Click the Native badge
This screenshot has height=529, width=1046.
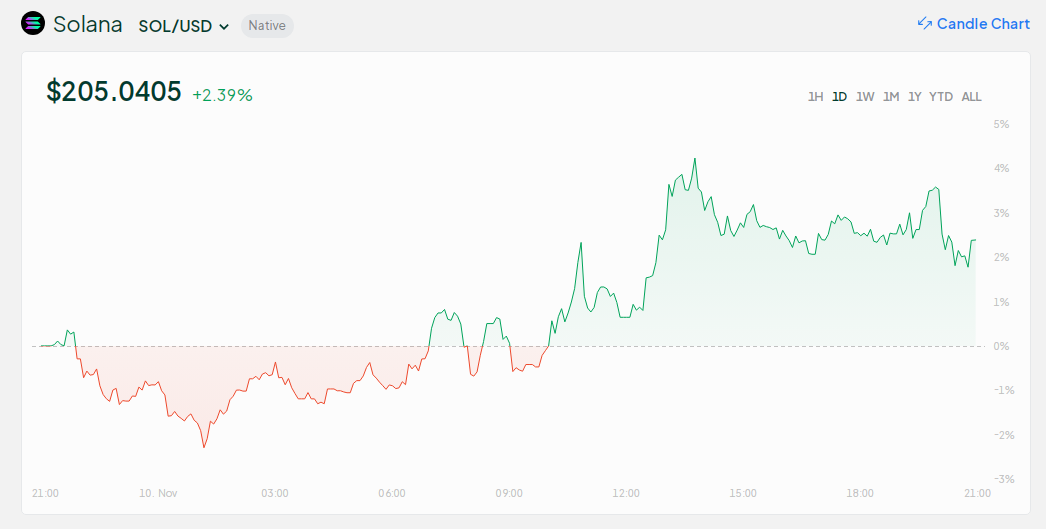[x=267, y=26]
